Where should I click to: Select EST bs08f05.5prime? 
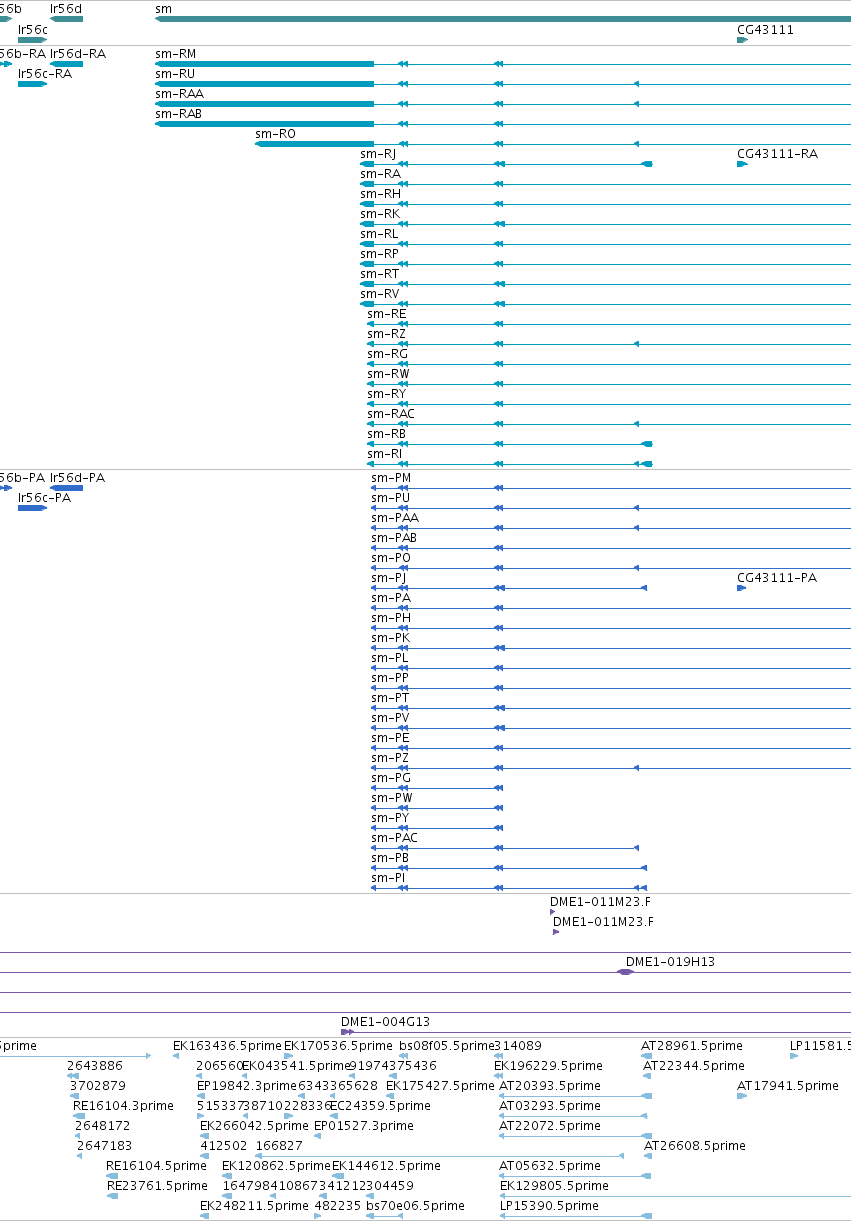click(x=446, y=1045)
